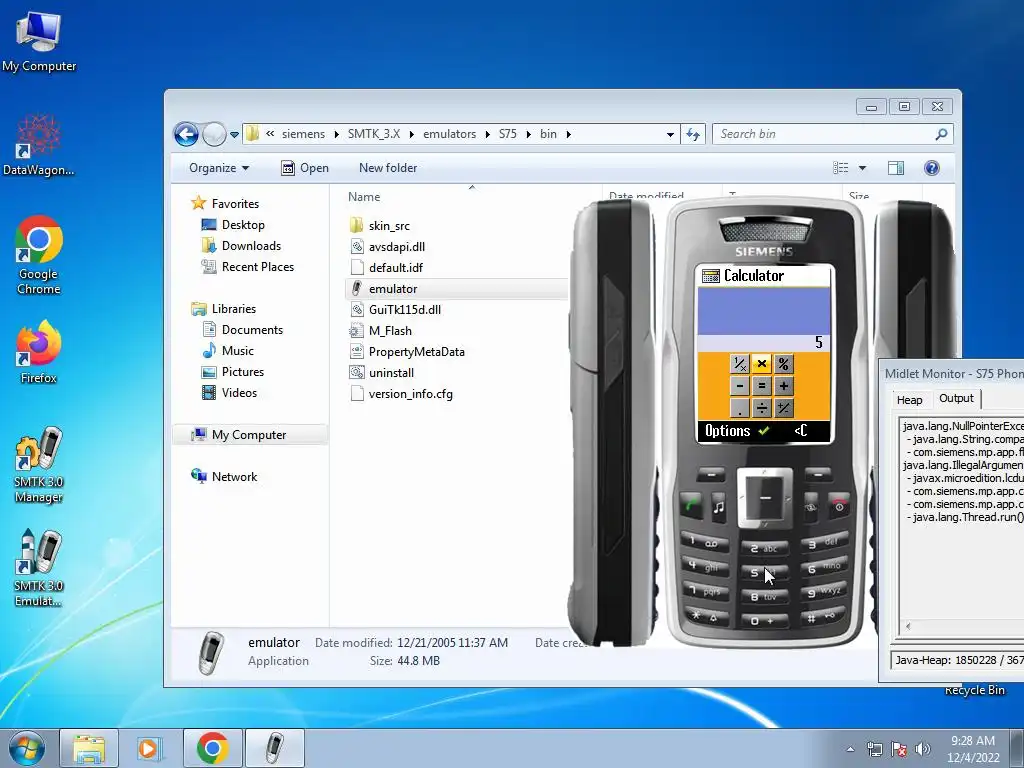
Task: Select avsdapi.dll file
Action: [396, 247]
